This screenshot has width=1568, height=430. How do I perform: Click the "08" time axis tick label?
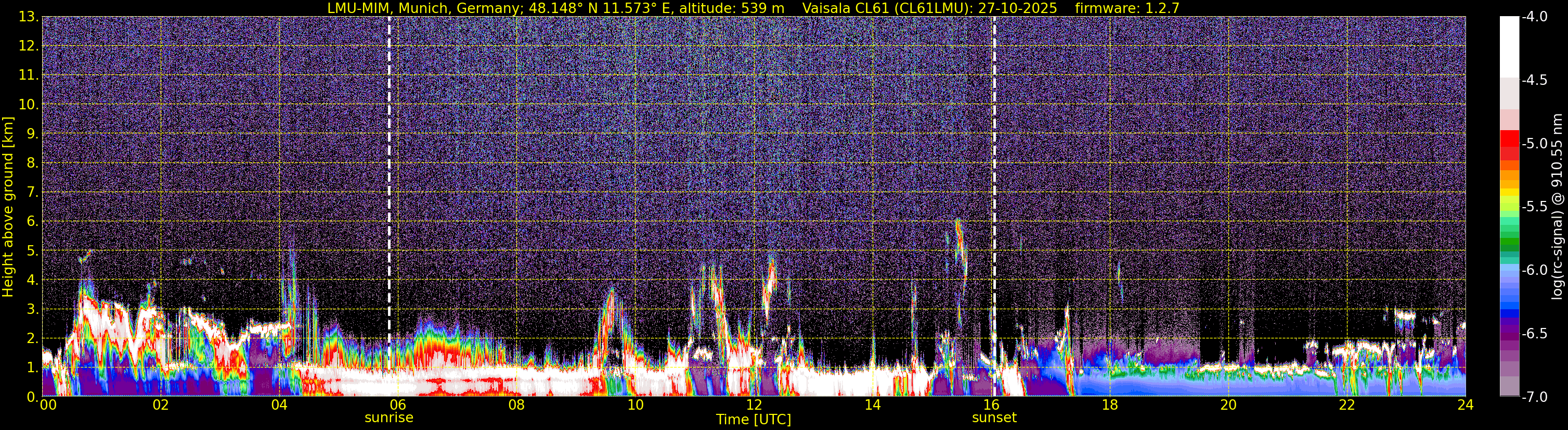[x=516, y=405]
